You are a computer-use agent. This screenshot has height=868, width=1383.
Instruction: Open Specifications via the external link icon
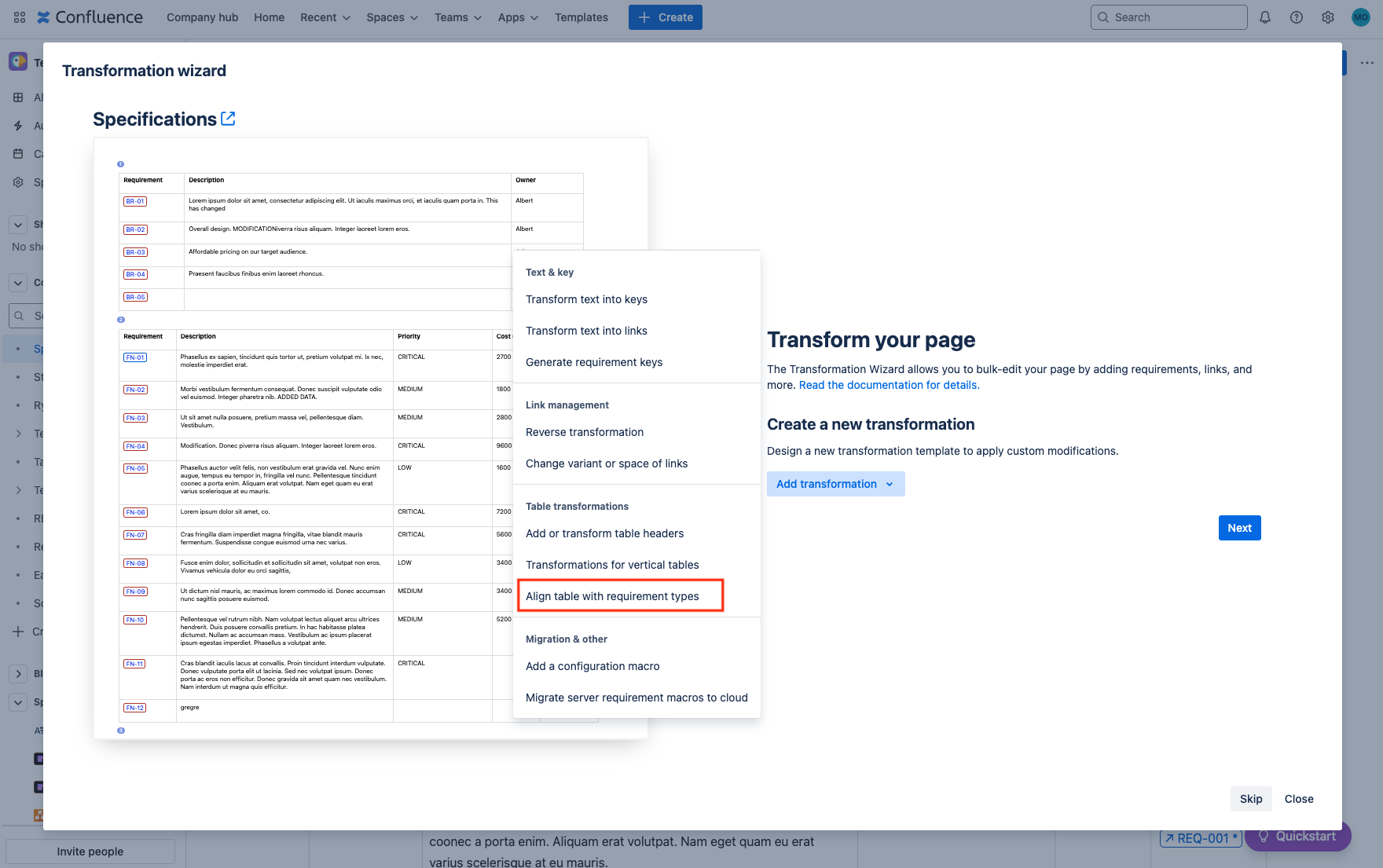point(228,118)
